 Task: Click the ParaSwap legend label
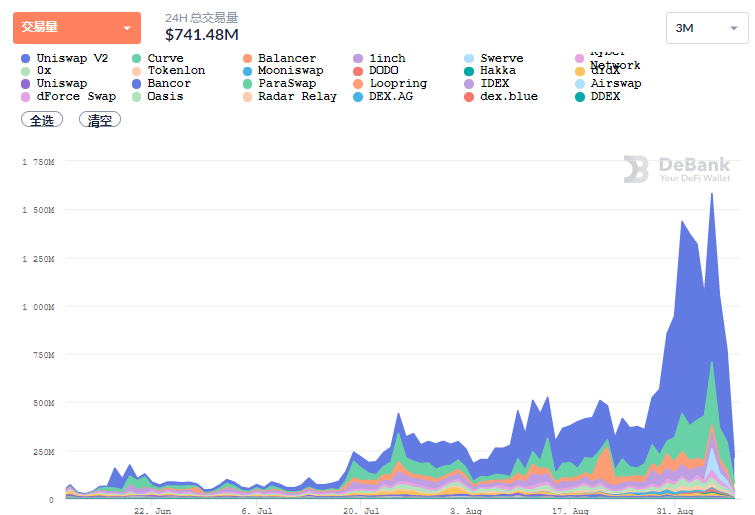point(287,83)
